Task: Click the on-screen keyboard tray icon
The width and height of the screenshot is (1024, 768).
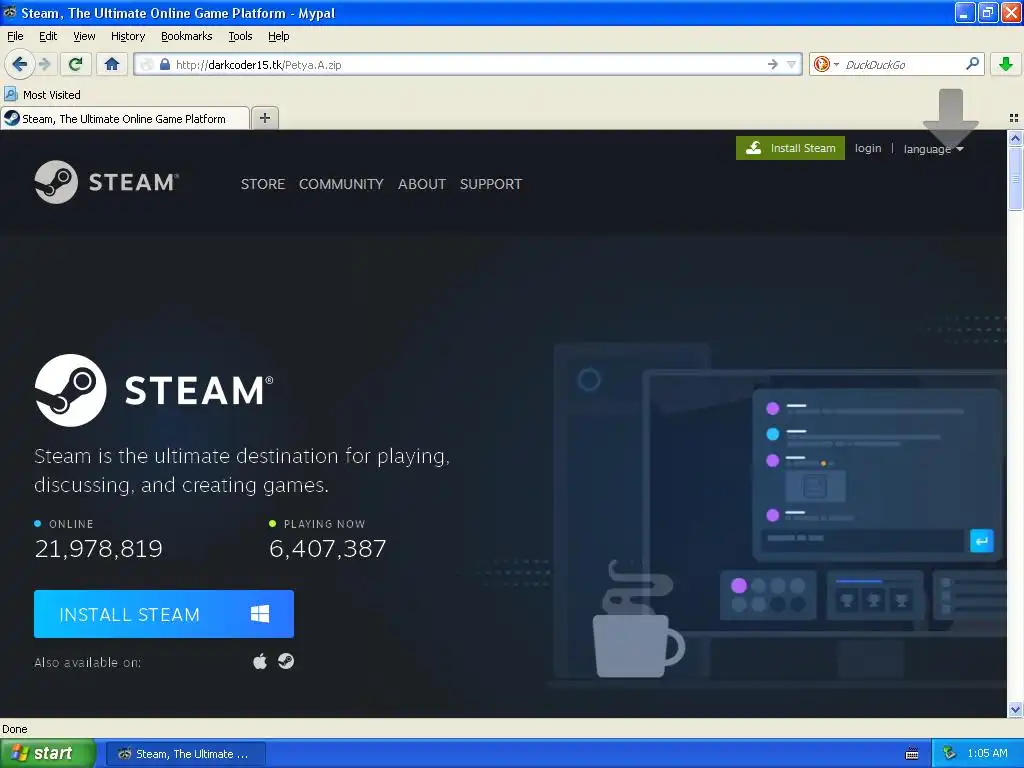Action: coord(912,754)
